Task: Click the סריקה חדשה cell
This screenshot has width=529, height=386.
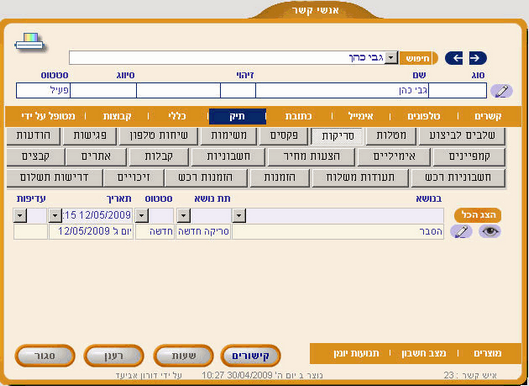Action: pyautogui.click(x=203, y=232)
